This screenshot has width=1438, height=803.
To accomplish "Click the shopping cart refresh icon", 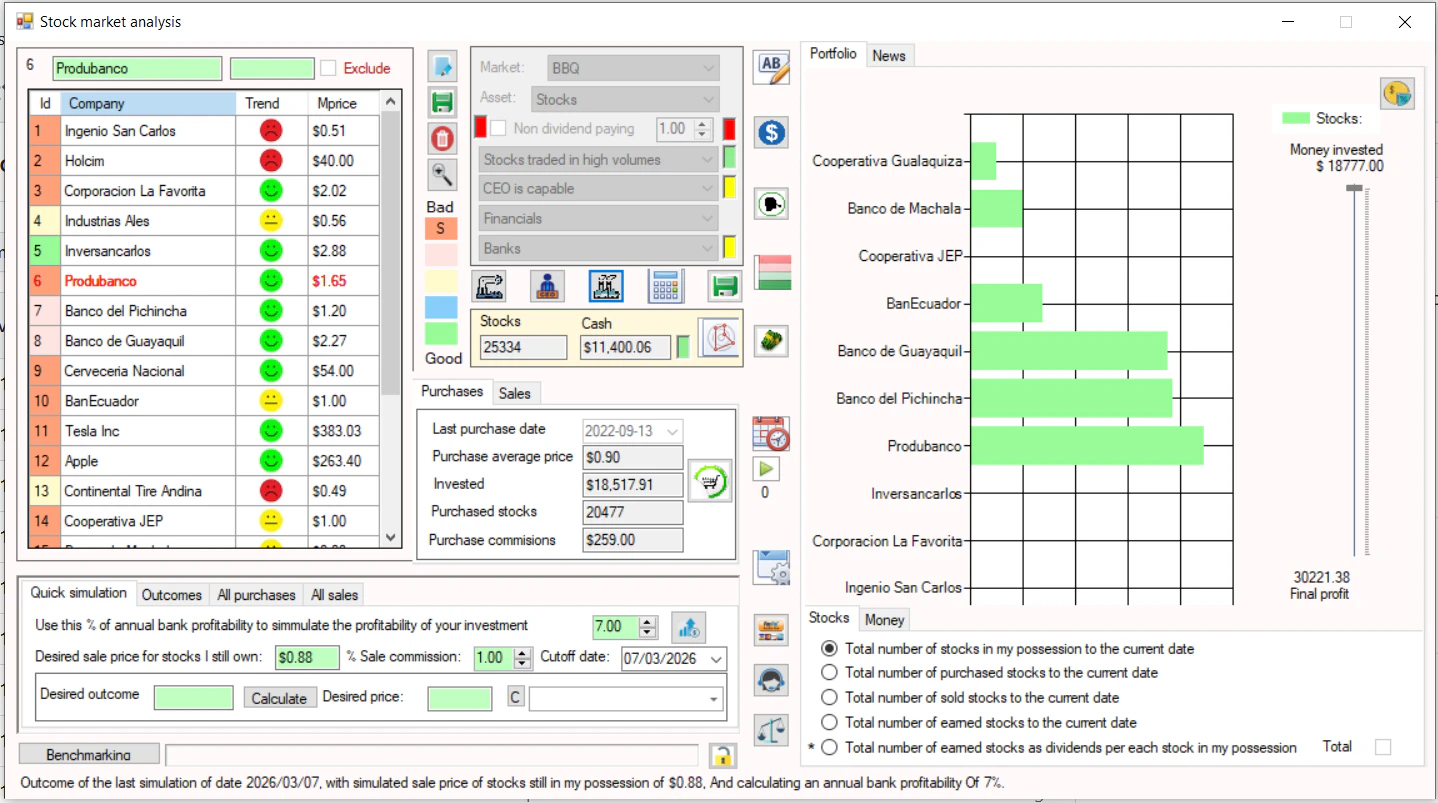I will [x=710, y=482].
